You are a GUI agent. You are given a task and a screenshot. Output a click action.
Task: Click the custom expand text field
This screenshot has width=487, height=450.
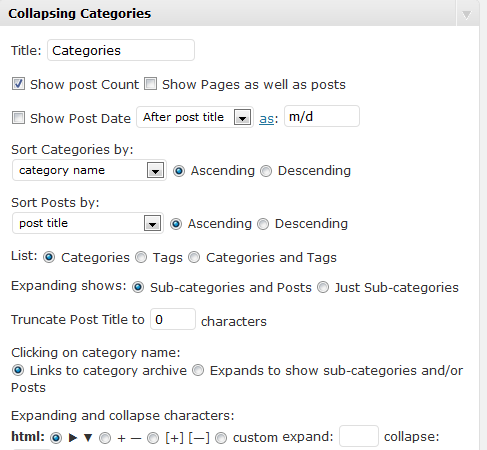[359, 436]
